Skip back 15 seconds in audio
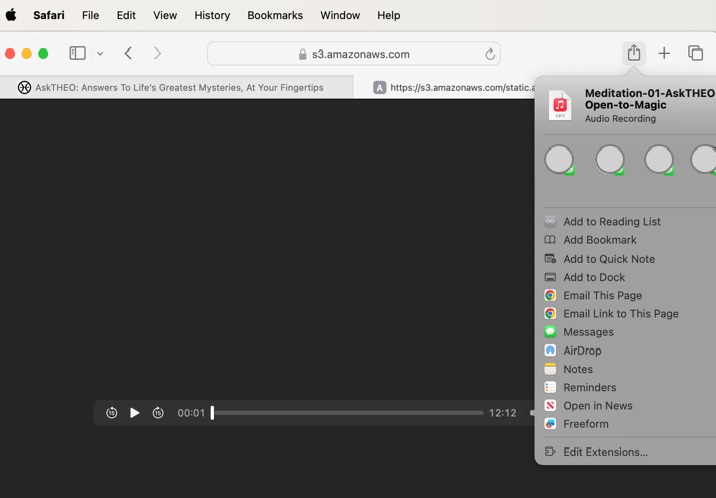Viewport: 716px width, 498px height. click(112, 413)
